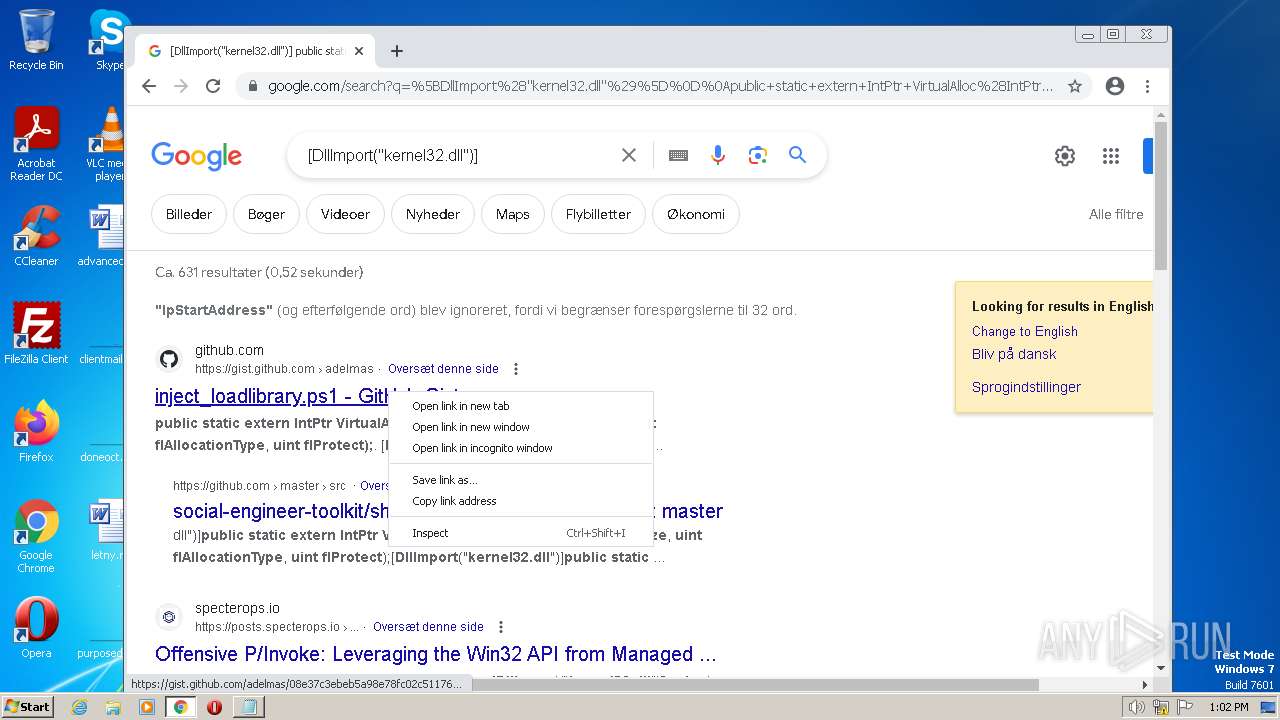This screenshot has height=720, width=1280.
Task: Select Bøger filter tab
Action: (266, 214)
